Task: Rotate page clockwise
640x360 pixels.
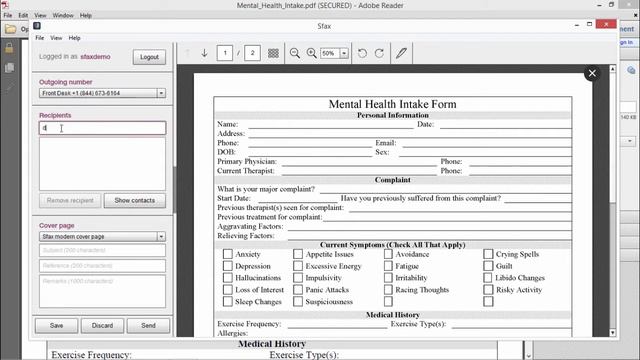Action: [x=379, y=53]
